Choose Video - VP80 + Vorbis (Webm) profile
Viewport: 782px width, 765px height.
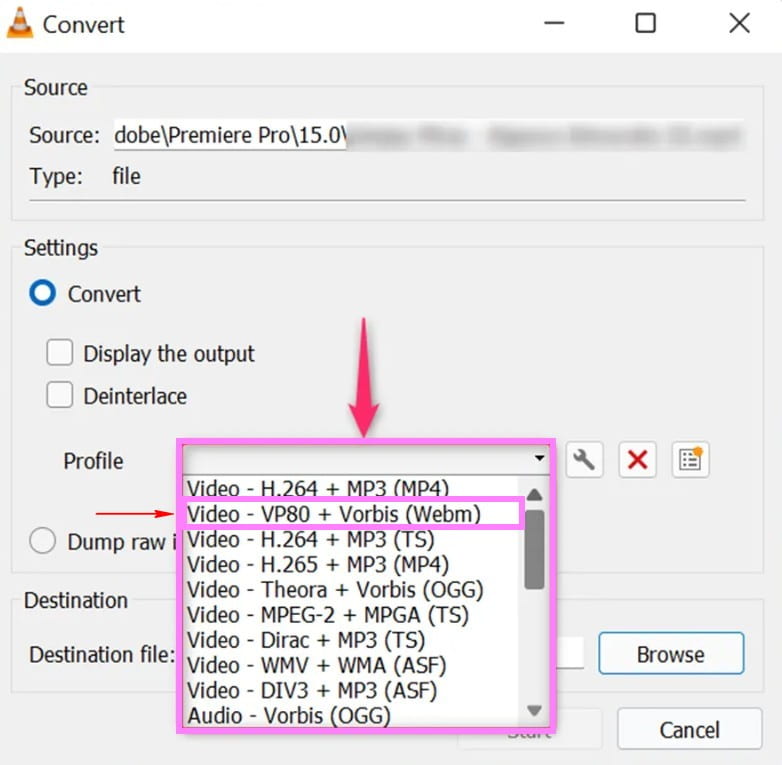pos(334,514)
